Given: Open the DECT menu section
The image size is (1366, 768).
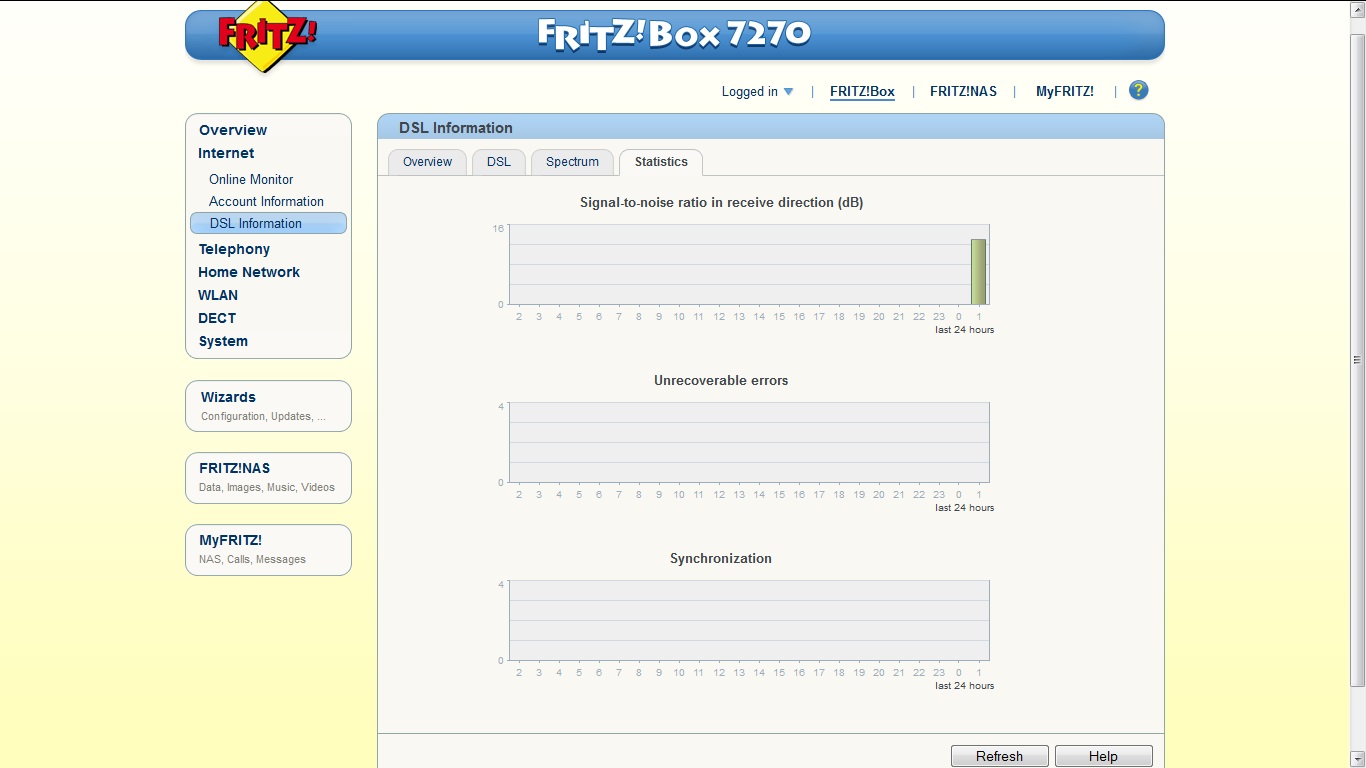Looking at the screenshot, I should pos(217,318).
